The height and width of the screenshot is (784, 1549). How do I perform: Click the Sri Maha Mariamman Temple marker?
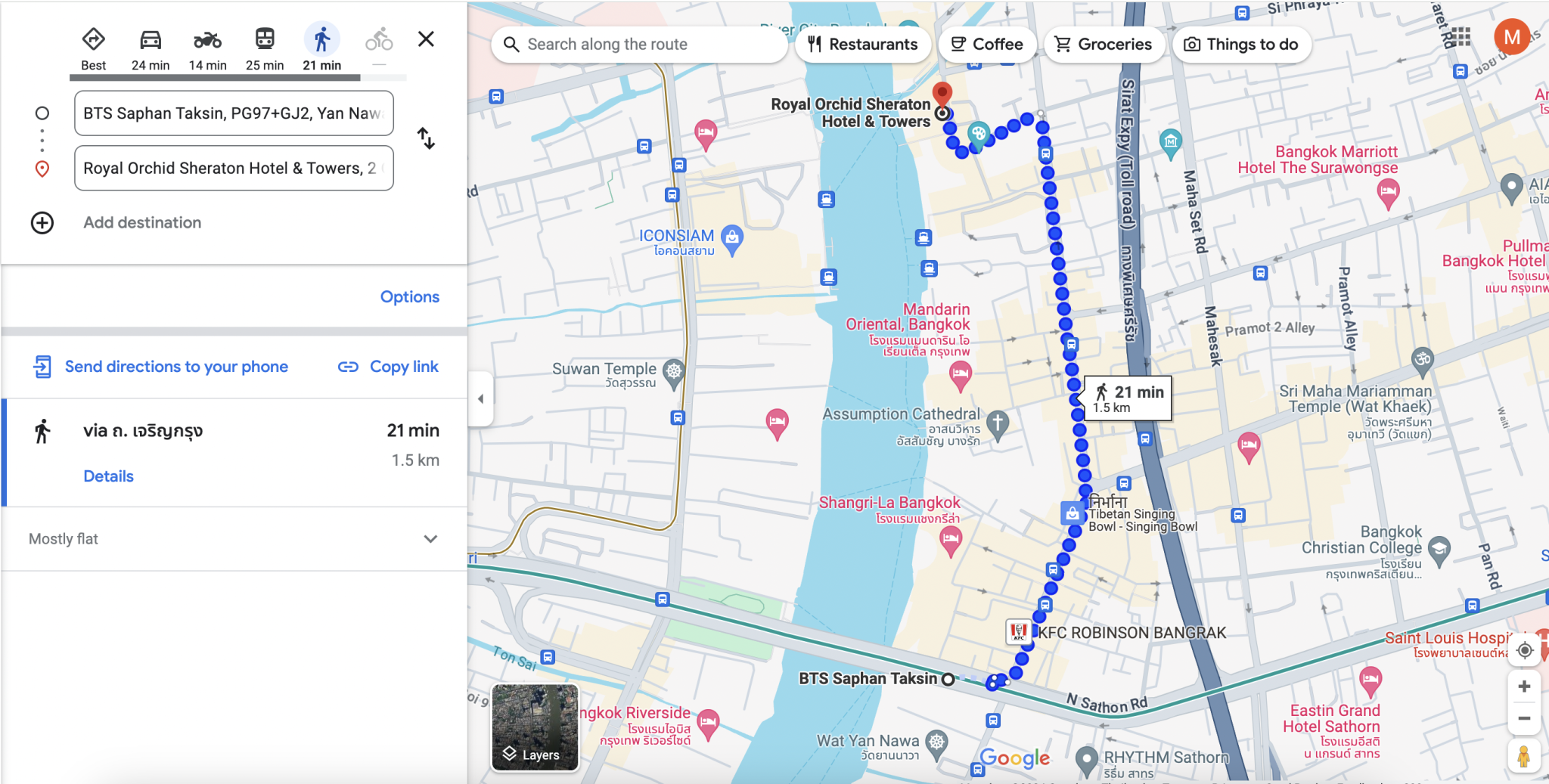tap(1423, 361)
